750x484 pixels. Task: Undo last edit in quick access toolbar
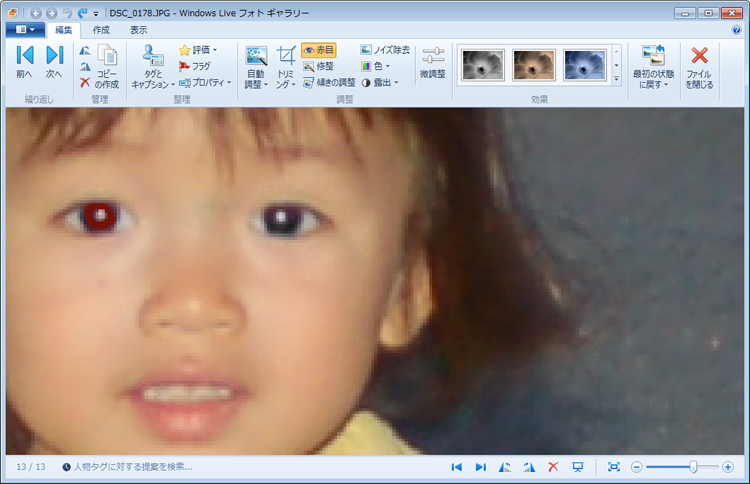pos(67,13)
